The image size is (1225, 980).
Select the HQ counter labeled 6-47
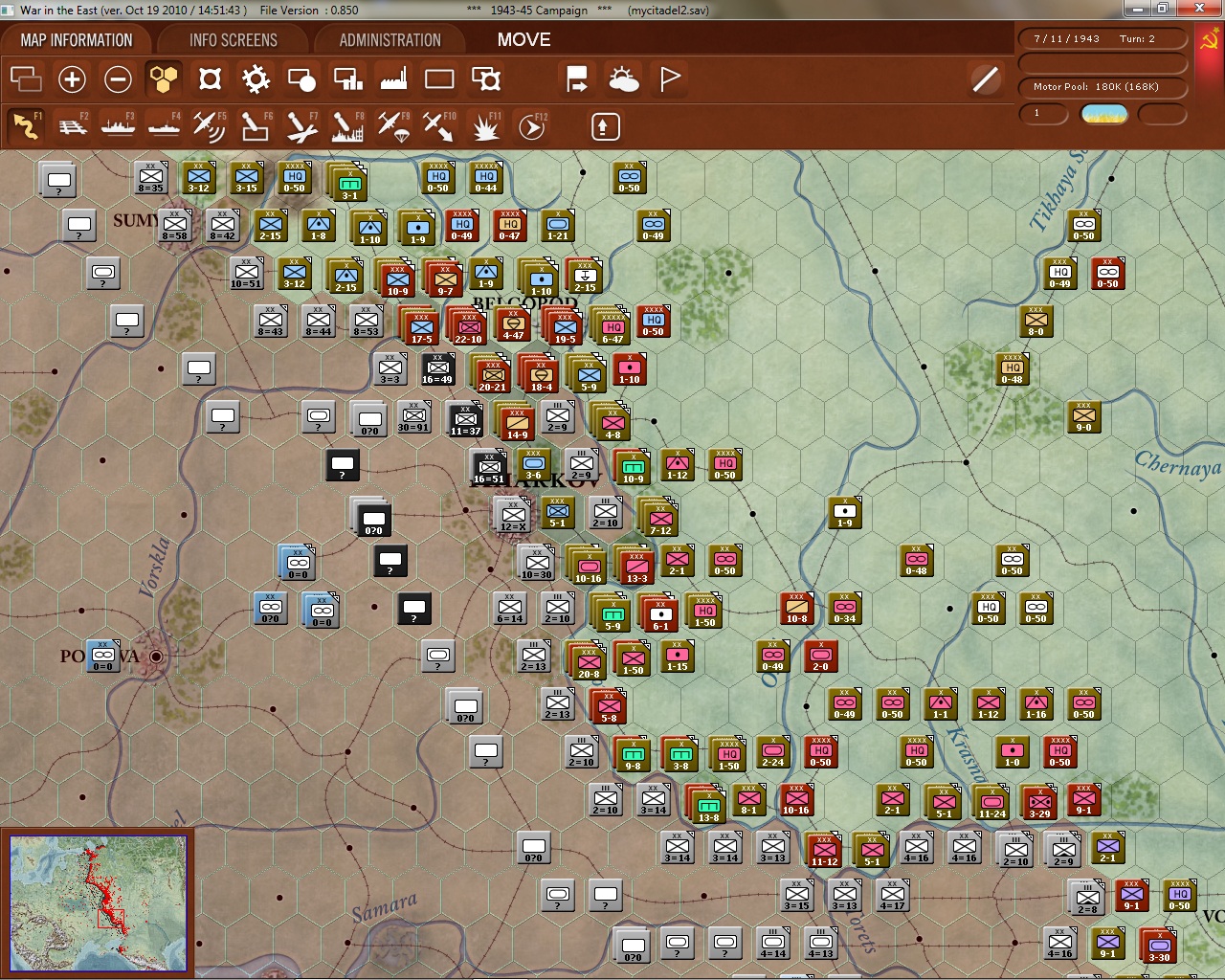point(612,325)
